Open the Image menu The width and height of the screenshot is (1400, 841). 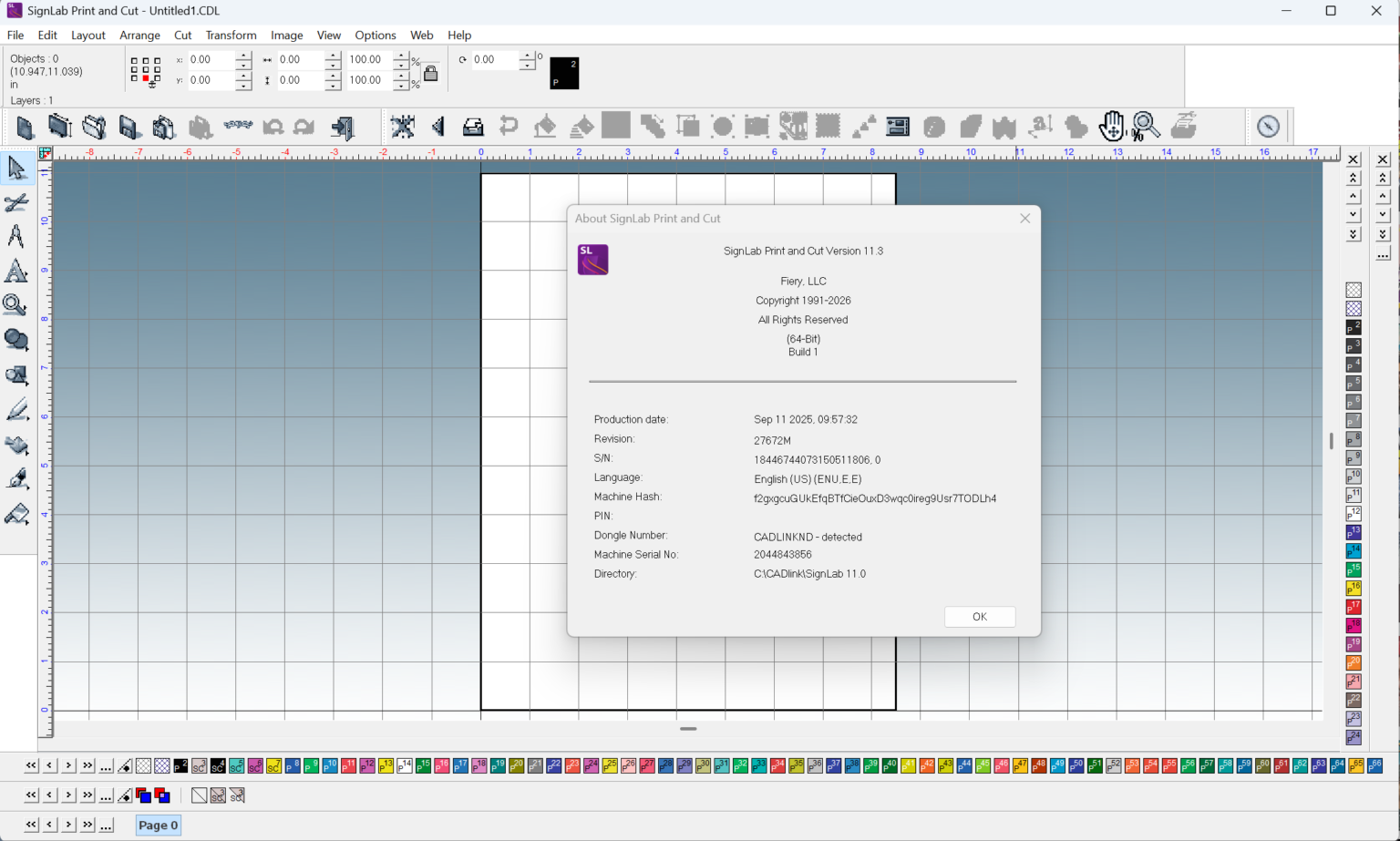287,35
